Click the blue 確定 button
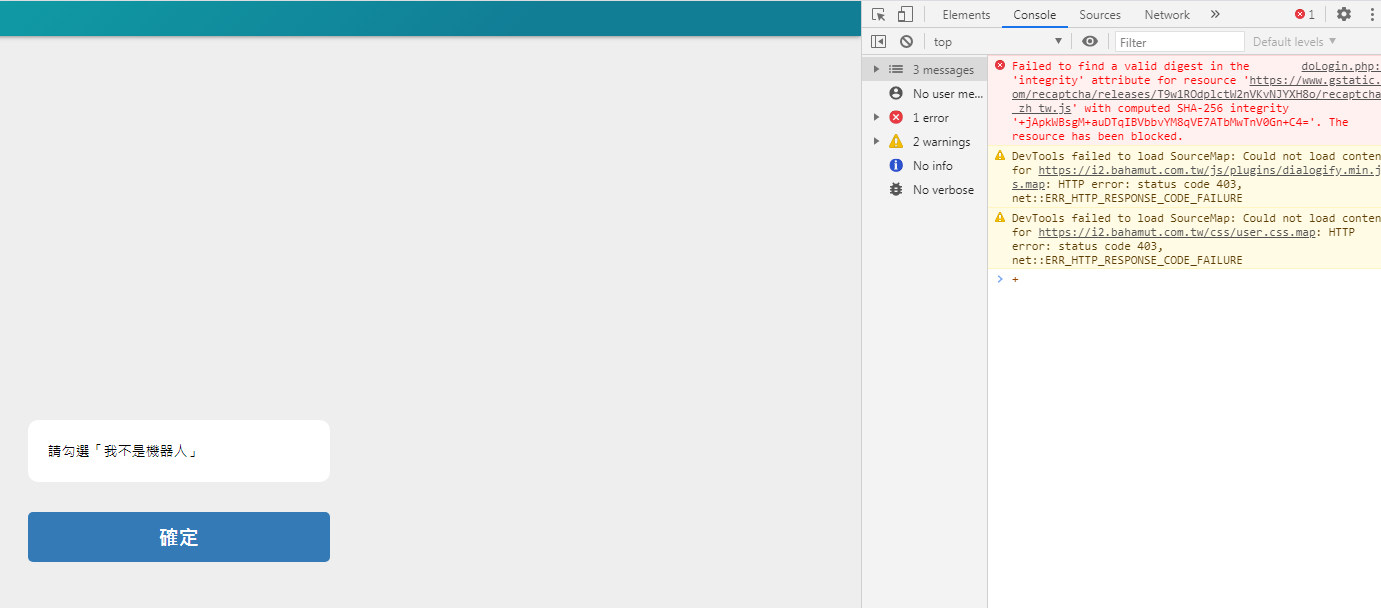 (x=179, y=537)
